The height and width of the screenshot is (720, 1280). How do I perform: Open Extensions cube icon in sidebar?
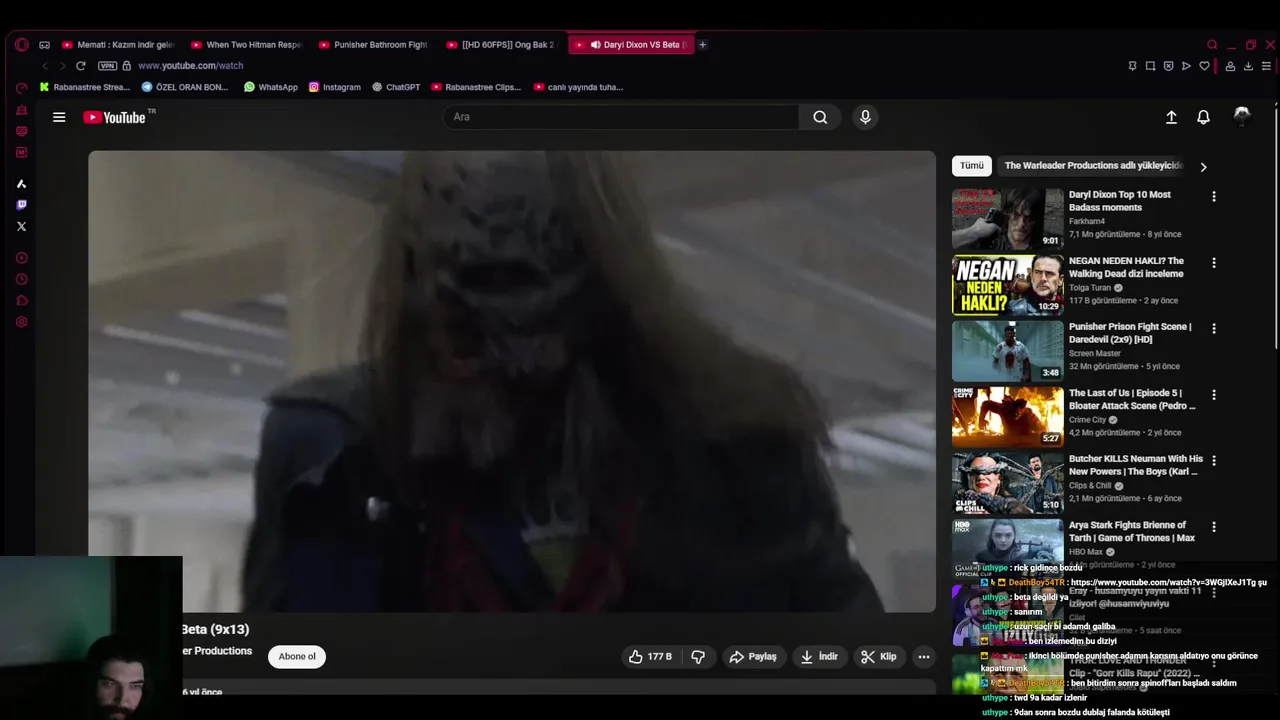click(x=22, y=301)
